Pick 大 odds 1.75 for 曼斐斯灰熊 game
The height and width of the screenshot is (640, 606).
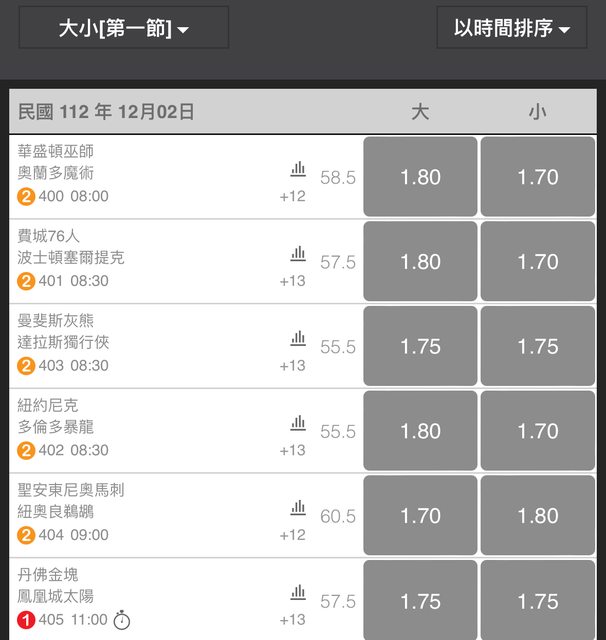pyautogui.click(x=420, y=347)
